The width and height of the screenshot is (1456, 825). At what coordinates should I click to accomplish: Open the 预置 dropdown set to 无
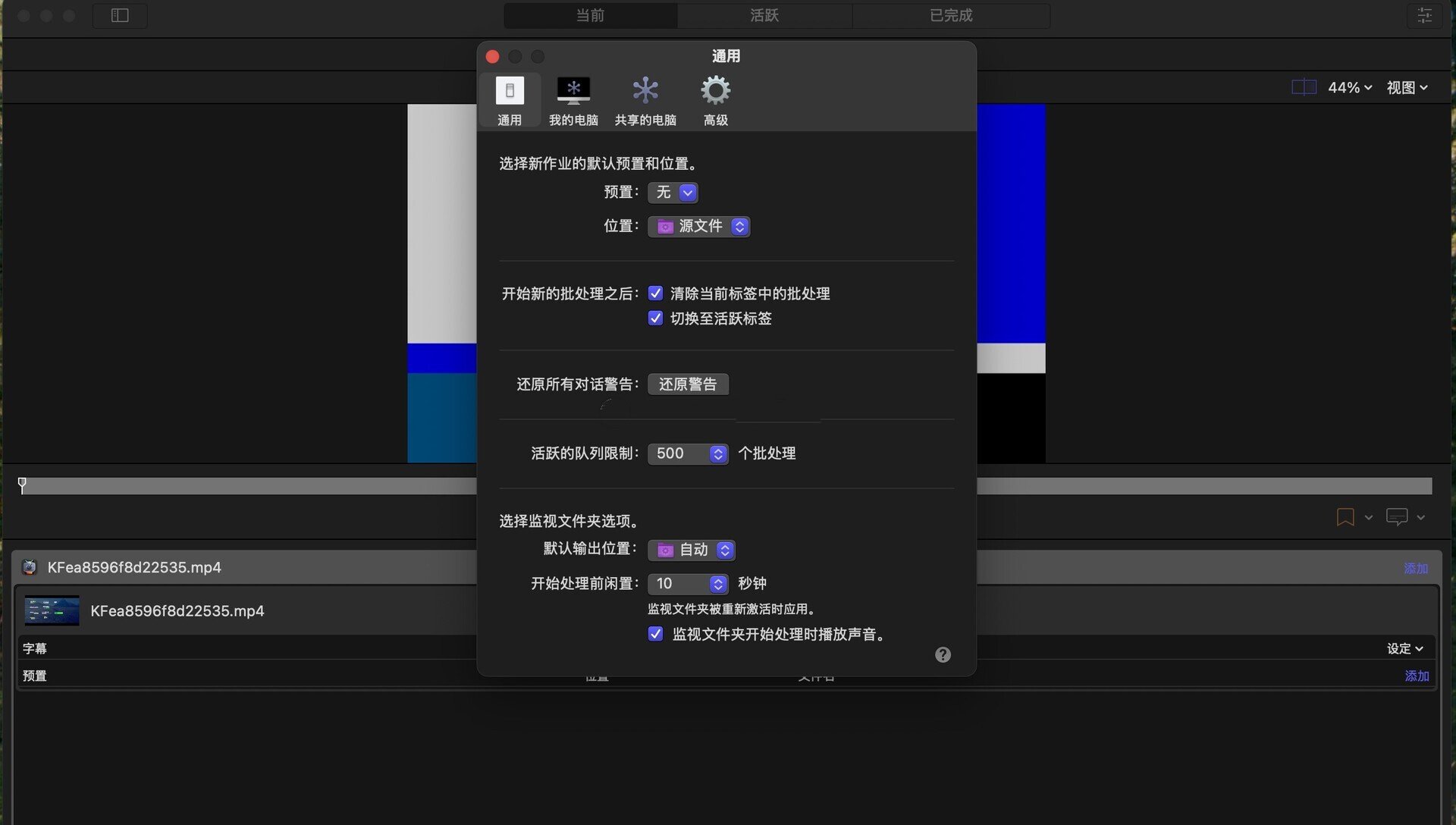[x=673, y=193]
